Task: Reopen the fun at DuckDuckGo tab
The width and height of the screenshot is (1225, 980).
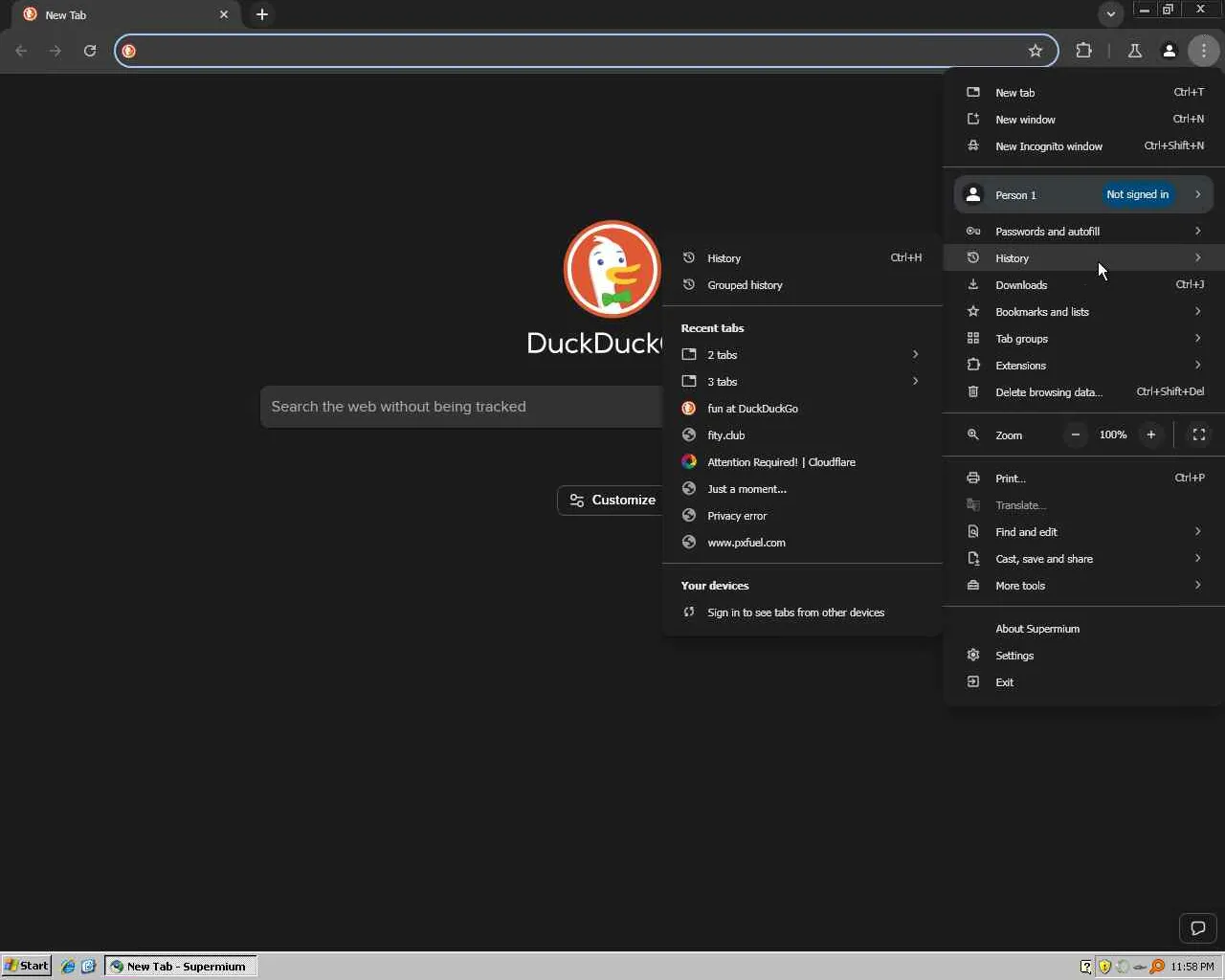Action: (x=802, y=409)
